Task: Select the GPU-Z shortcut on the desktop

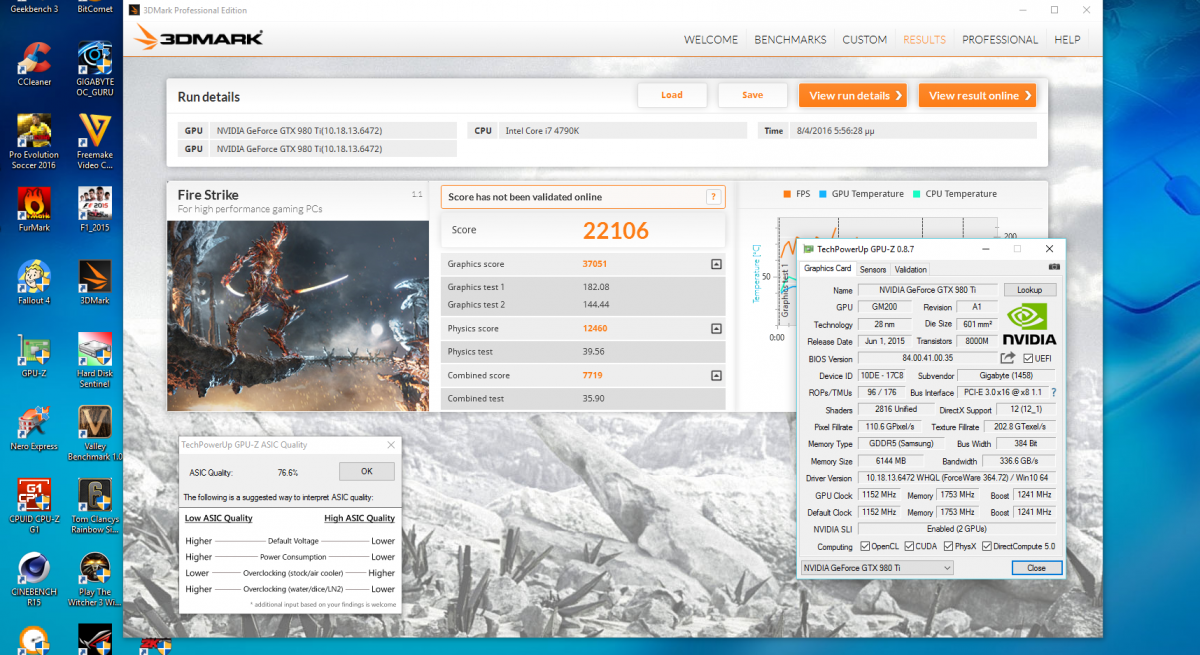Action: (x=34, y=355)
